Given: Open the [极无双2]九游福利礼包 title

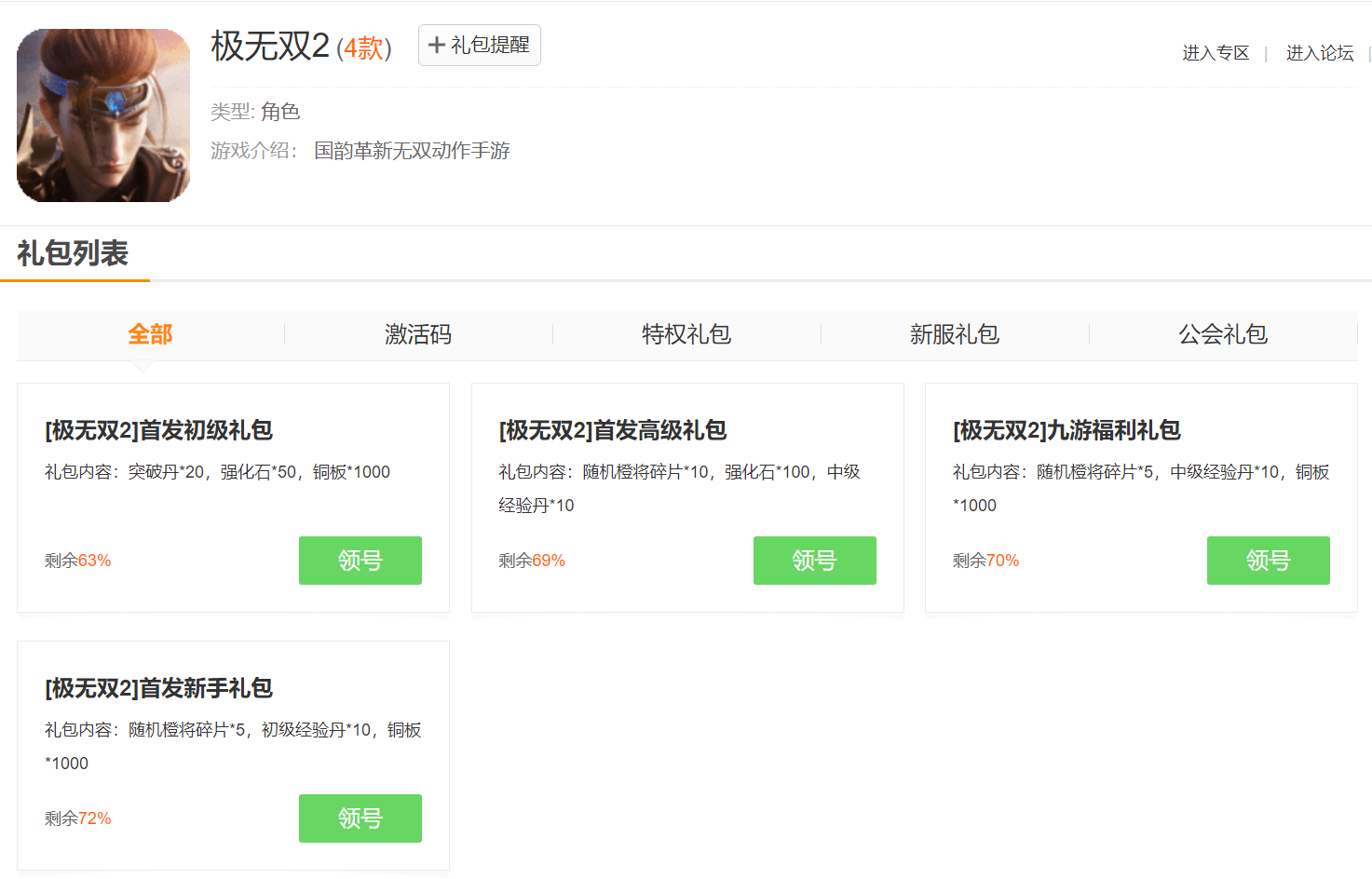Looking at the screenshot, I should [x=1066, y=430].
